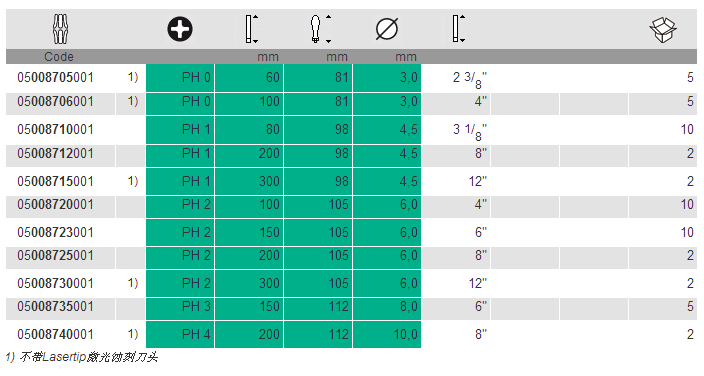Select product code 05008710001
The image size is (704, 376).
click(x=55, y=129)
